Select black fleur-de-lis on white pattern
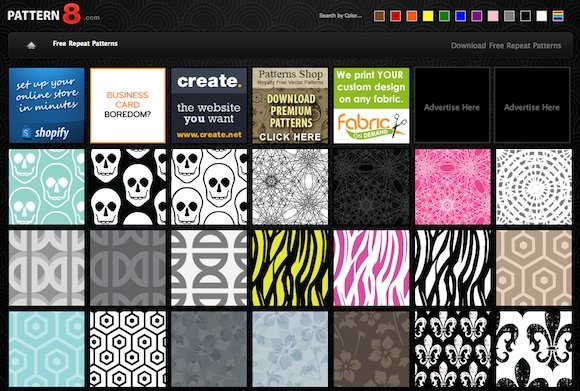This screenshot has height=391, width=580. [534, 349]
